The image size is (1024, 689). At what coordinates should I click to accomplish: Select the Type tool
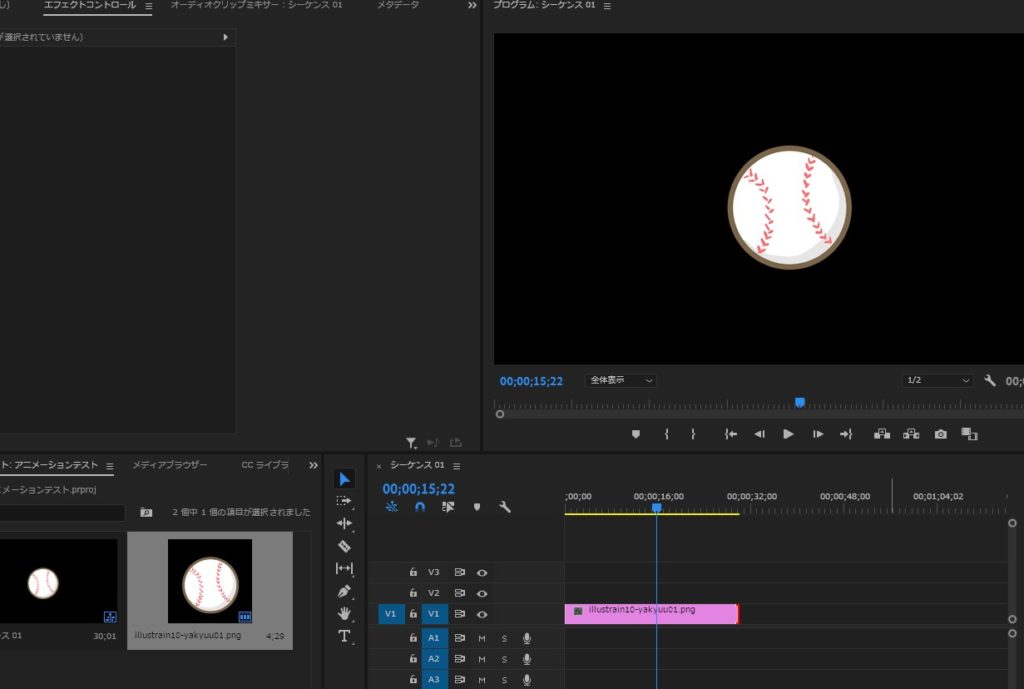(x=344, y=636)
